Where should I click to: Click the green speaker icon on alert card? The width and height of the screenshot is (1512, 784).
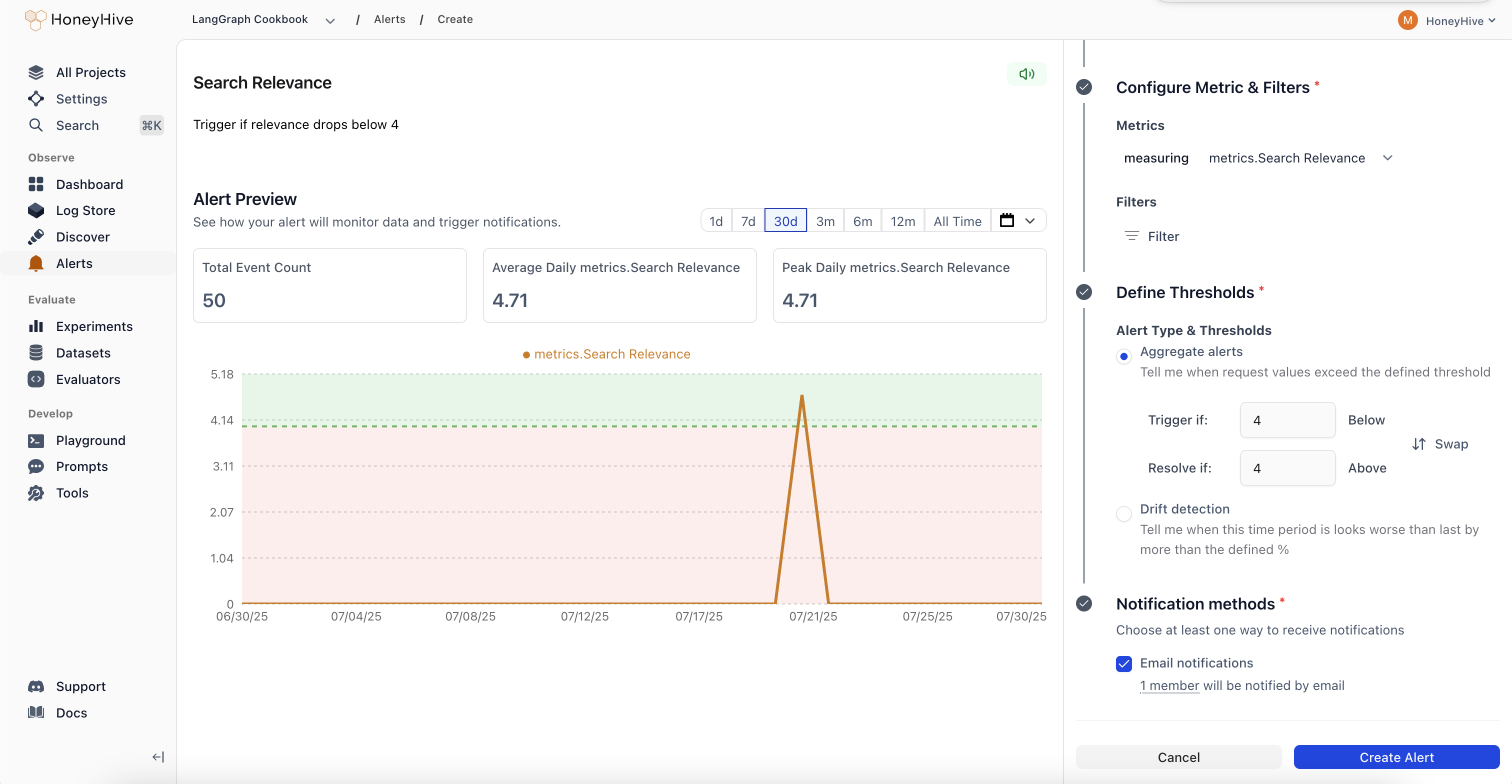[x=1026, y=74]
